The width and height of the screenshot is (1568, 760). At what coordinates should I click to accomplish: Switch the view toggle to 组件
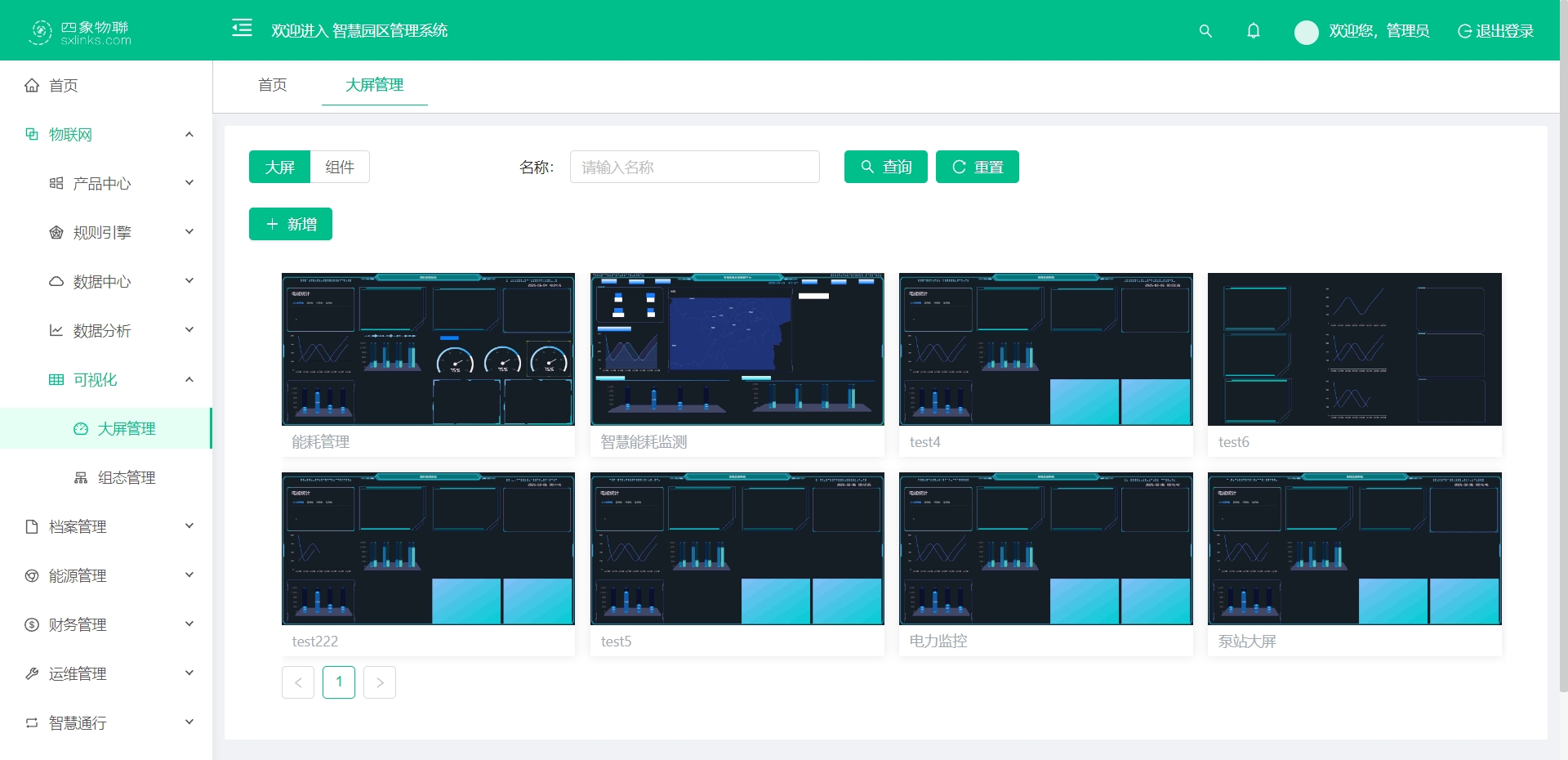point(340,168)
